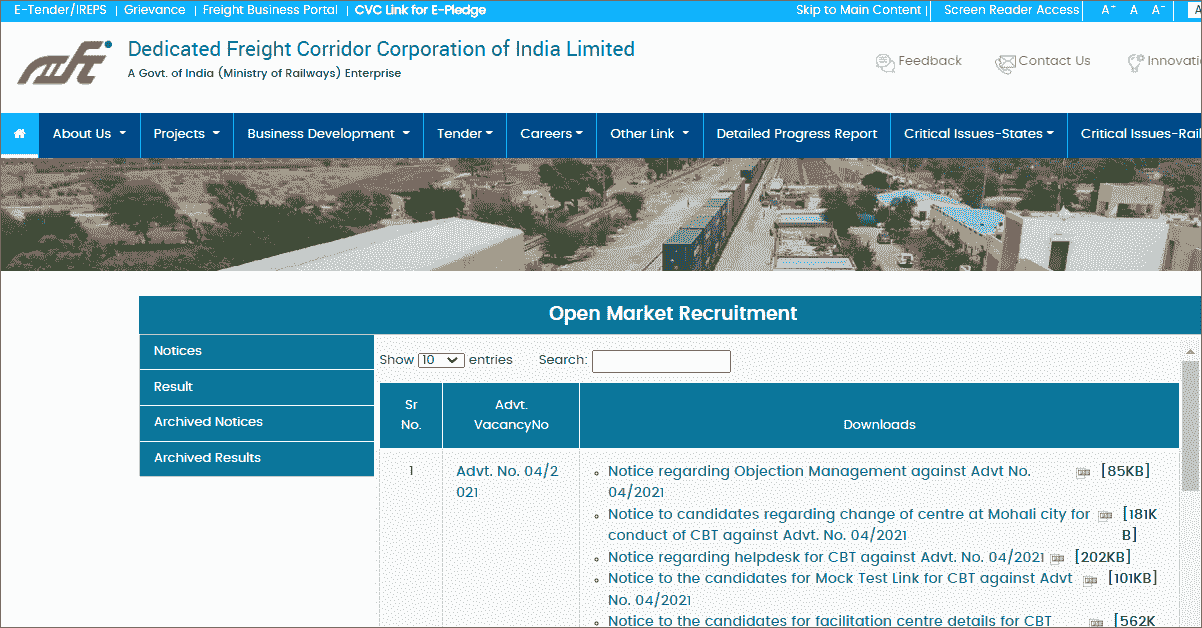The height and width of the screenshot is (628, 1202).
Task: Decrease font size with A- control
Action: tap(1158, 10)
